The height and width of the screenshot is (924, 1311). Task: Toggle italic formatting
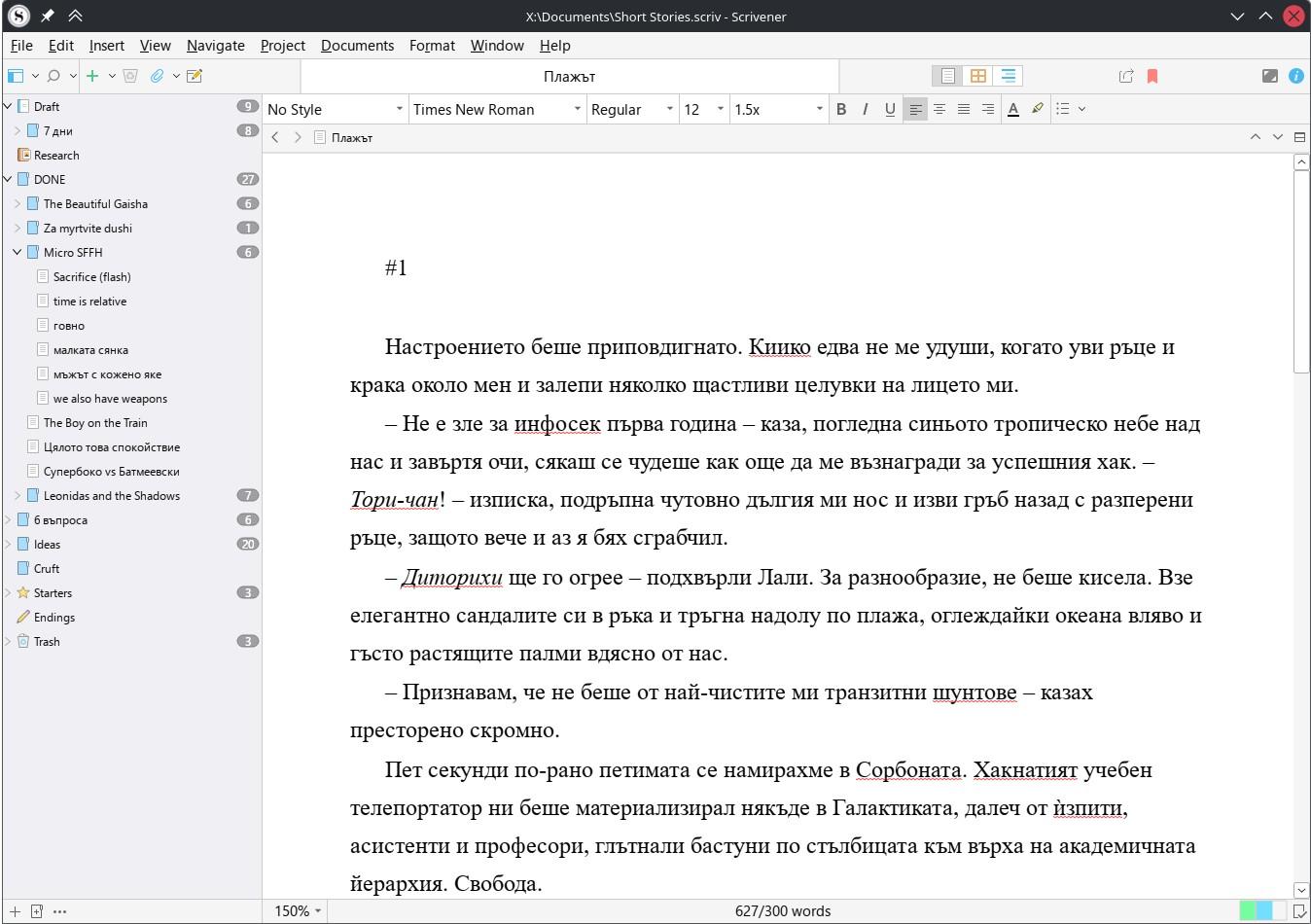[x=865, y=109]
